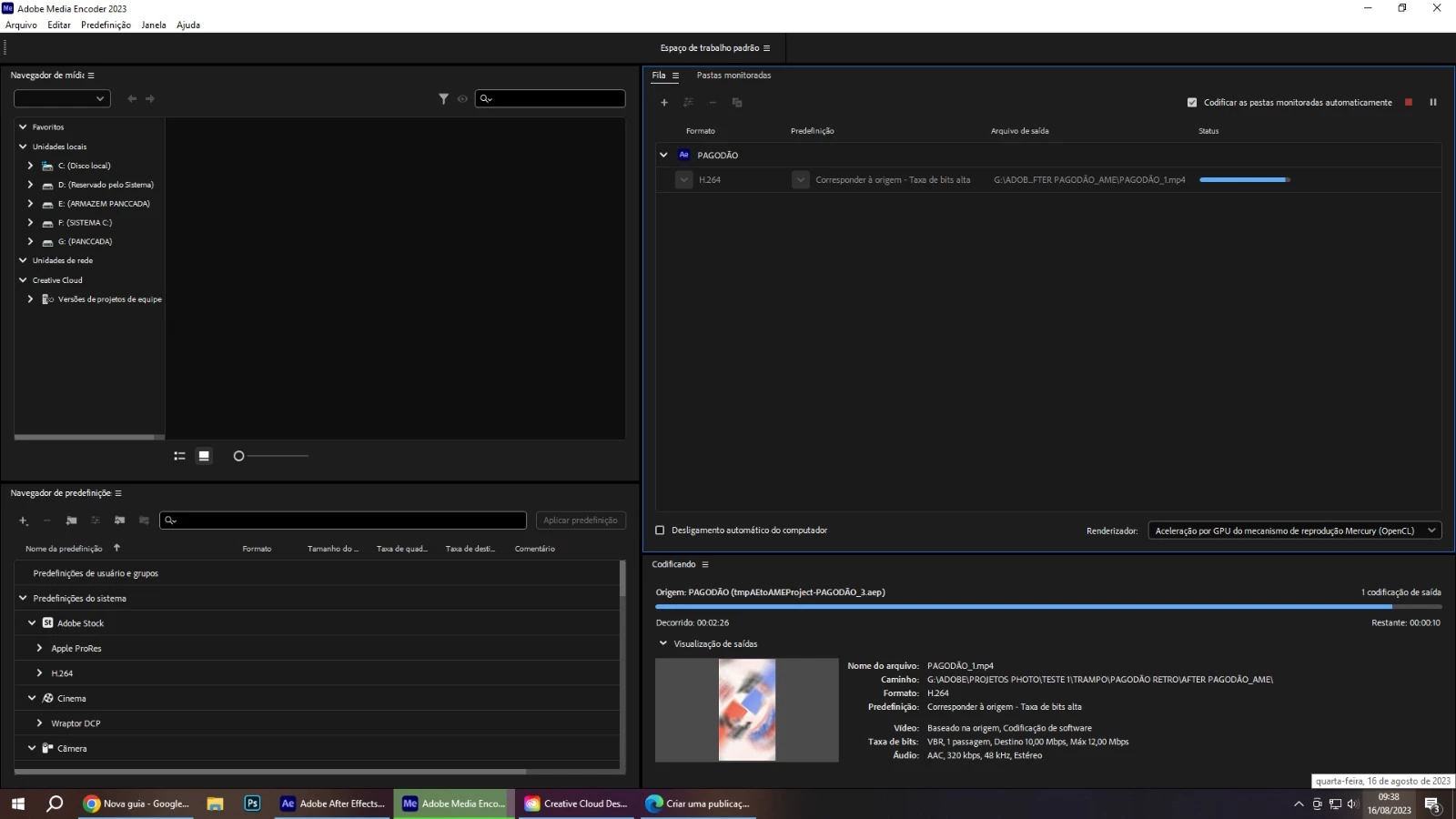Collapse the Favoritos tree section
1456x819 pixels.
pyautogui.click(x=23, y=127)
